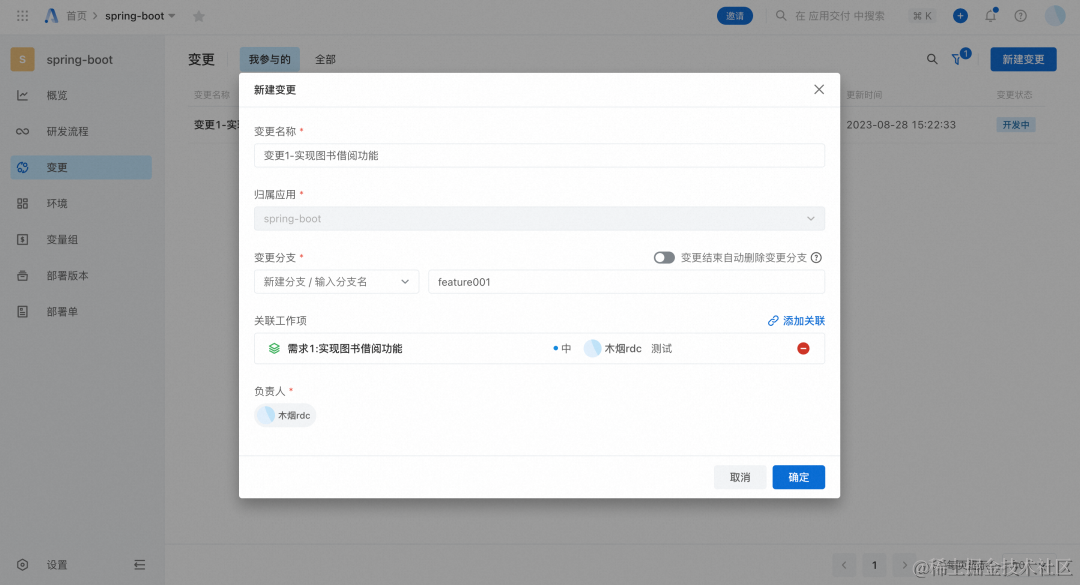Open the help question mark icon

1018,15
